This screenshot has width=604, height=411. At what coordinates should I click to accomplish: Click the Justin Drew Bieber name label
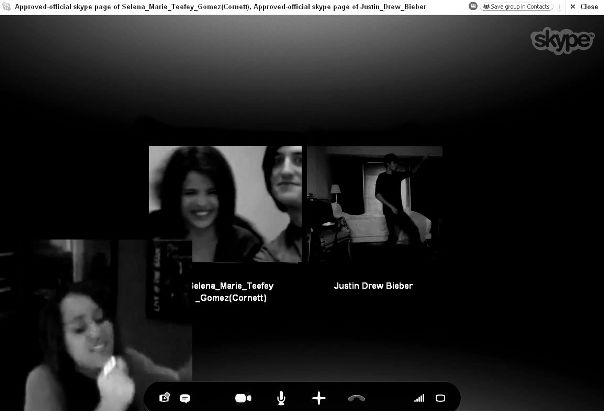(x=373, y=286)
